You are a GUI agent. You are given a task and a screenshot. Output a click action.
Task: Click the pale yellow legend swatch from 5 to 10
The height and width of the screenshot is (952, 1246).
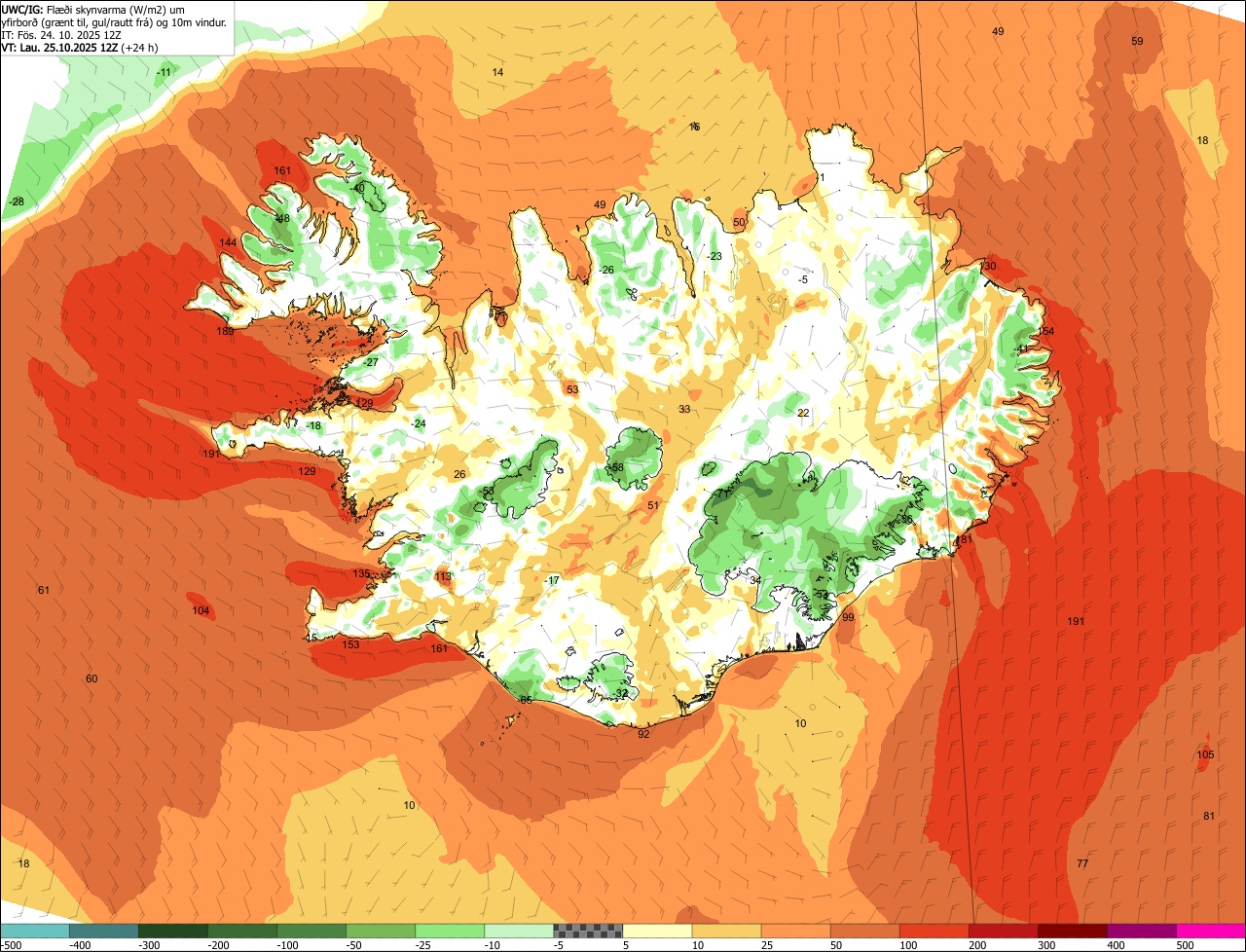tap(657, 931)
